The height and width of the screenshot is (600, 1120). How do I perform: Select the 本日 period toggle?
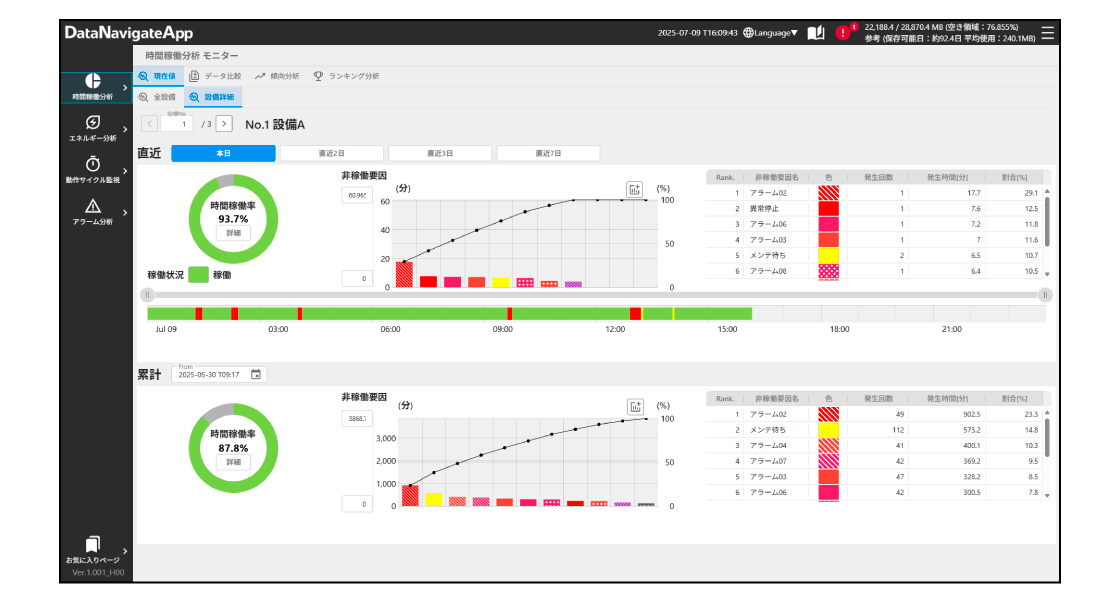tap(223, 153)
